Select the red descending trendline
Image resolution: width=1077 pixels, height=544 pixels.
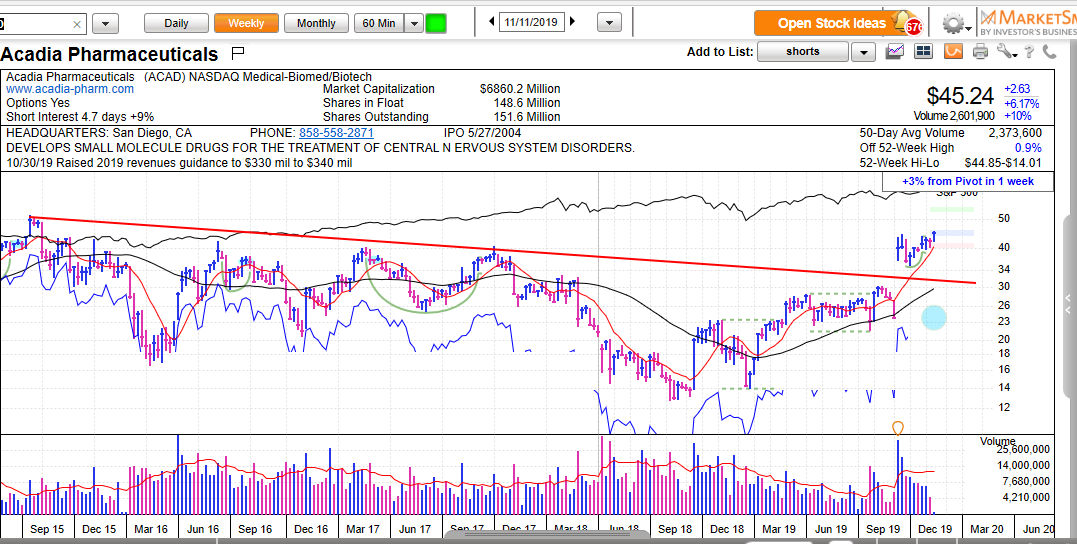tap(501, 251)
